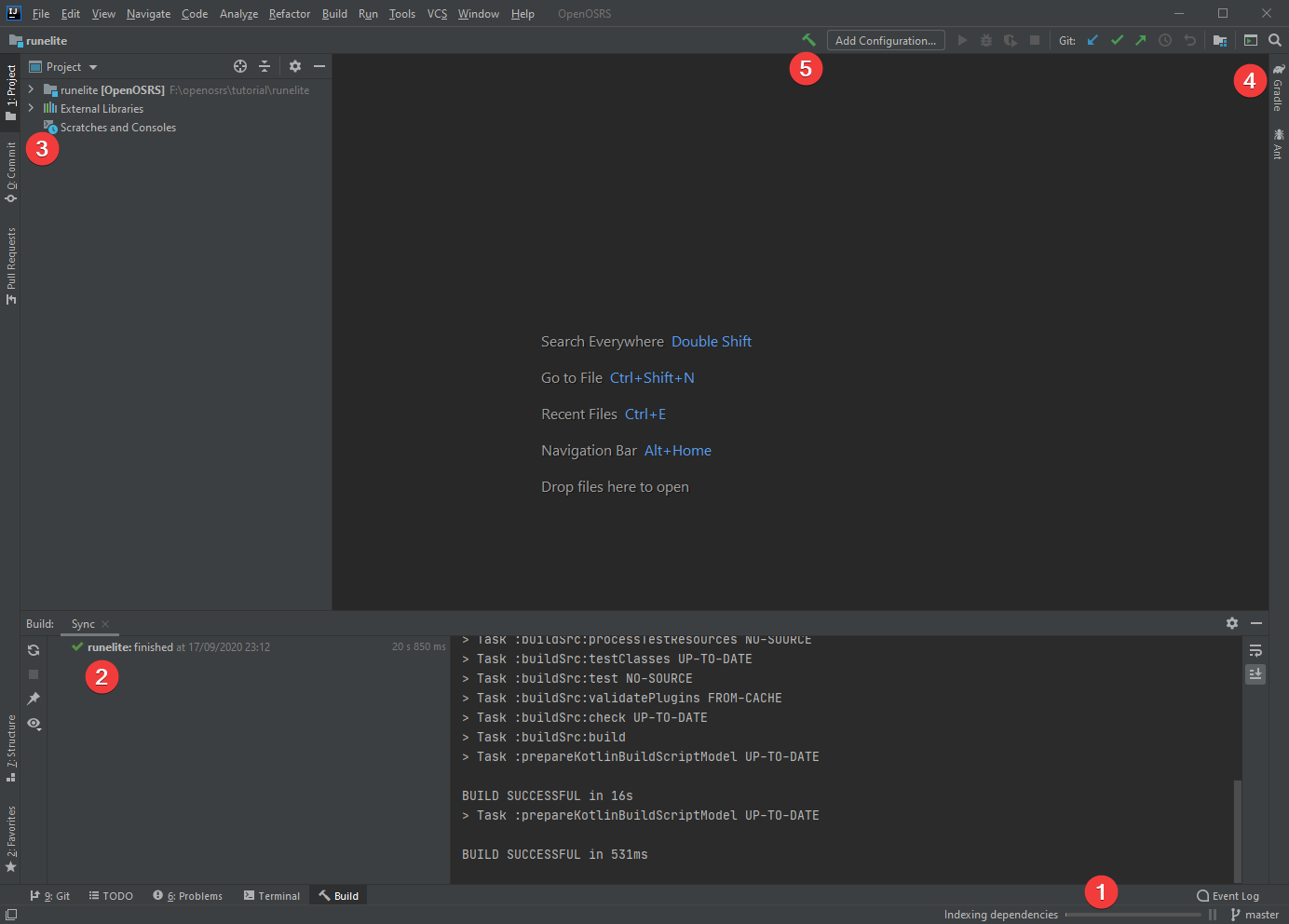Open the Event Log
This screenshot has width=1289, height=924.
(x=1228, y=896)
